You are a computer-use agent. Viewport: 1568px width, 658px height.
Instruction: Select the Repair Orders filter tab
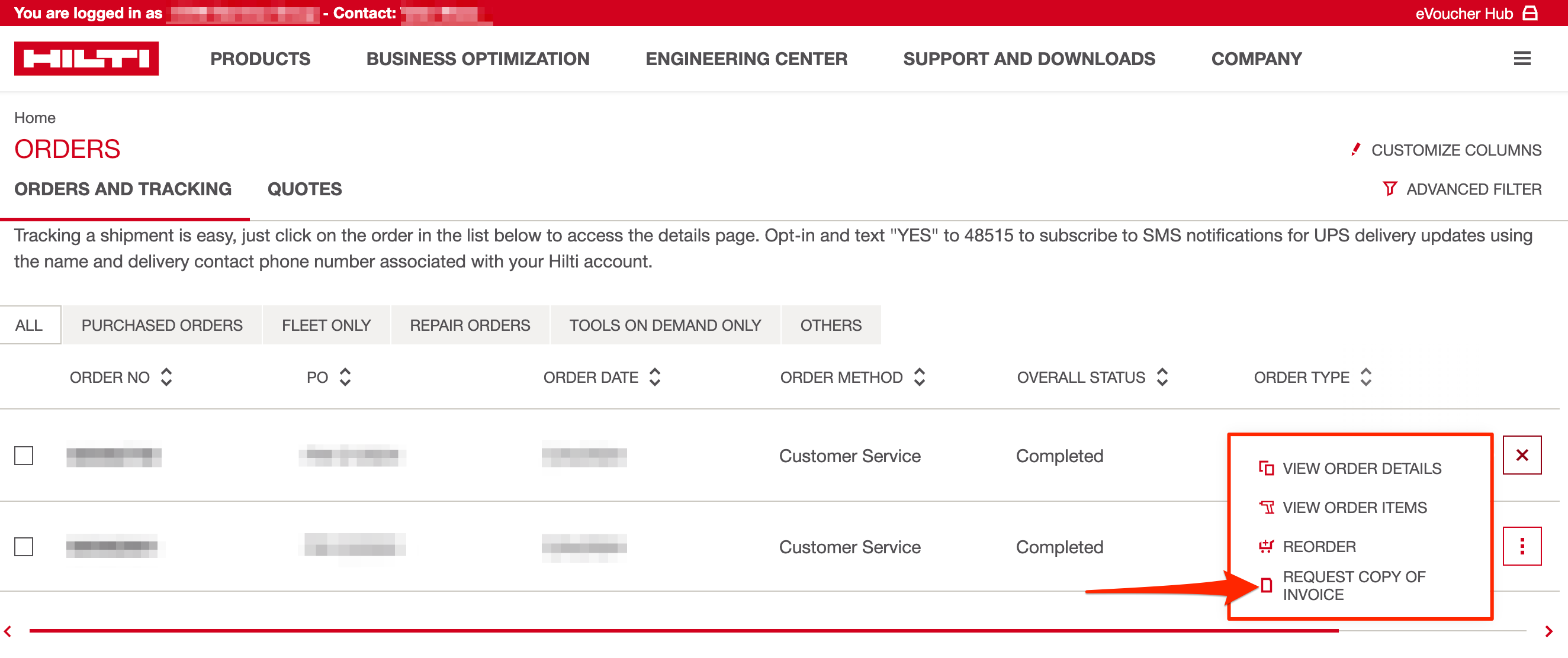[470, 325]
